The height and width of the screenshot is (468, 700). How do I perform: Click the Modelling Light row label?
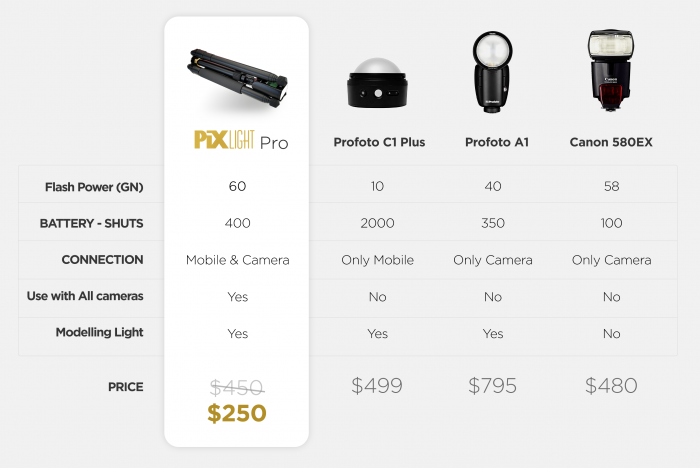(100, 332)
